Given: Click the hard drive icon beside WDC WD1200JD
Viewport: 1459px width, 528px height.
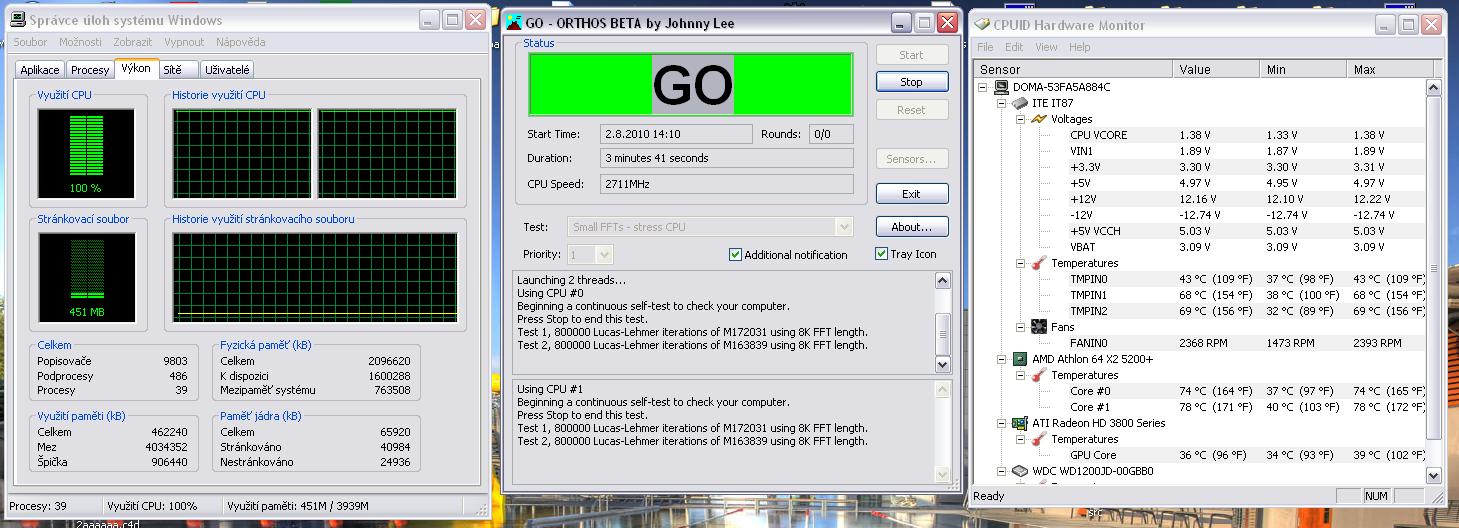Looking at the screenshot, I should click(x=1020, y=471).
